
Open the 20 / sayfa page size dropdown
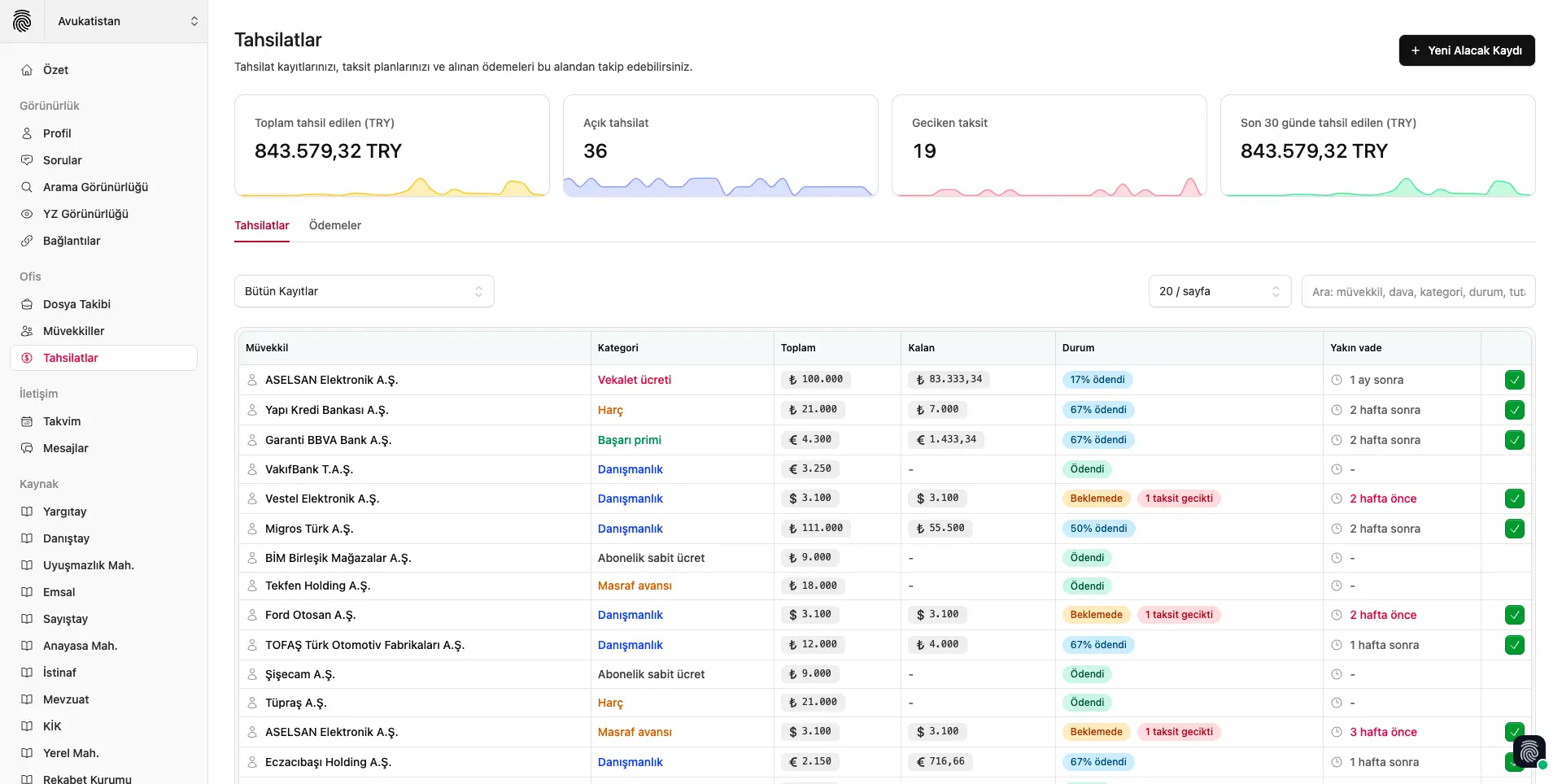click(1219, 291)
